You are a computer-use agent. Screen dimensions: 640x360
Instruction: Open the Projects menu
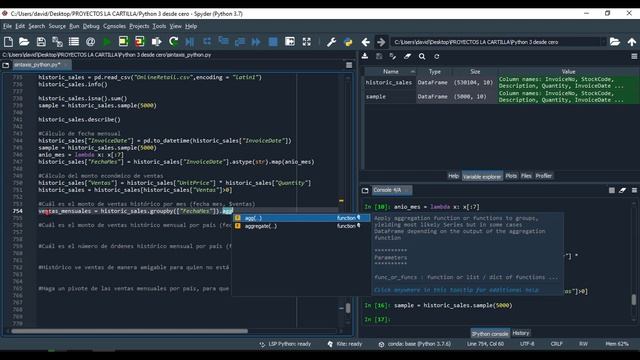[x=139, y=26]
